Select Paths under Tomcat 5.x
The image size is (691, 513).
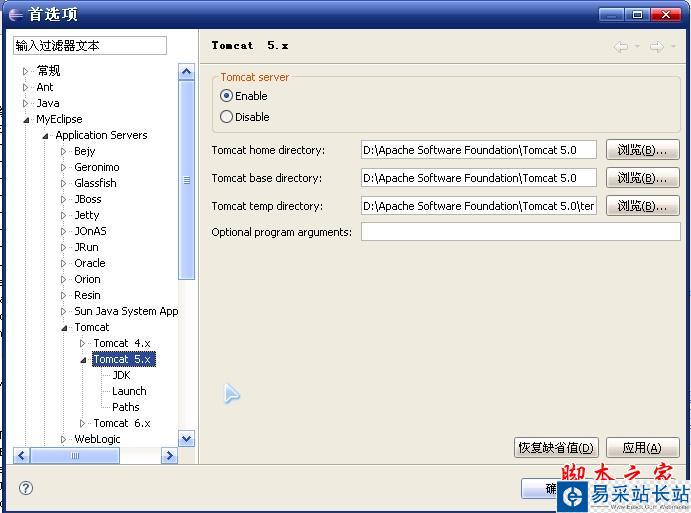(x=126, y=407)
